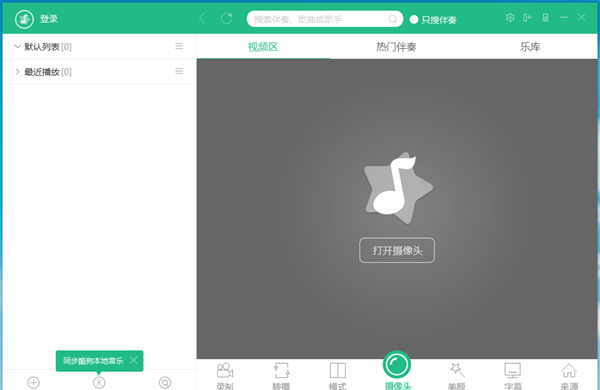Focus the search field for 伴奏 and songs

click(x=324, y=19)
